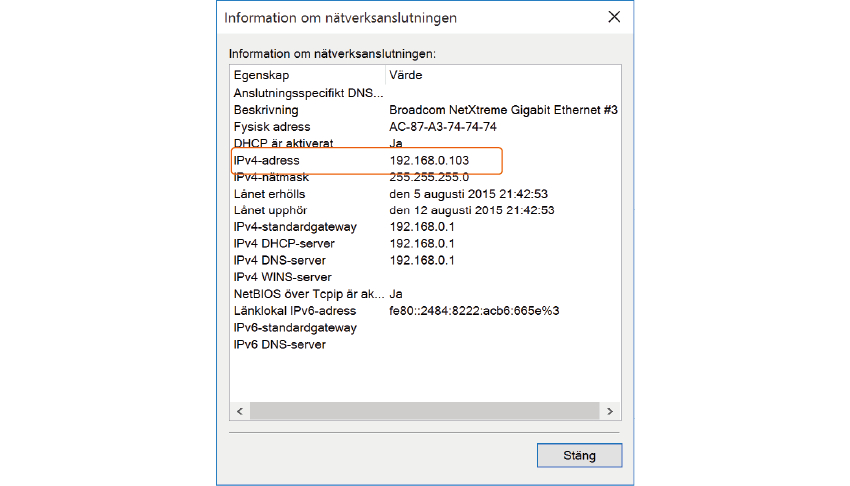Image resolution: width=850 pixels, height=486 pixels.
Task: Select the Fysisk adress row
Action: click(x=272, y=127)
